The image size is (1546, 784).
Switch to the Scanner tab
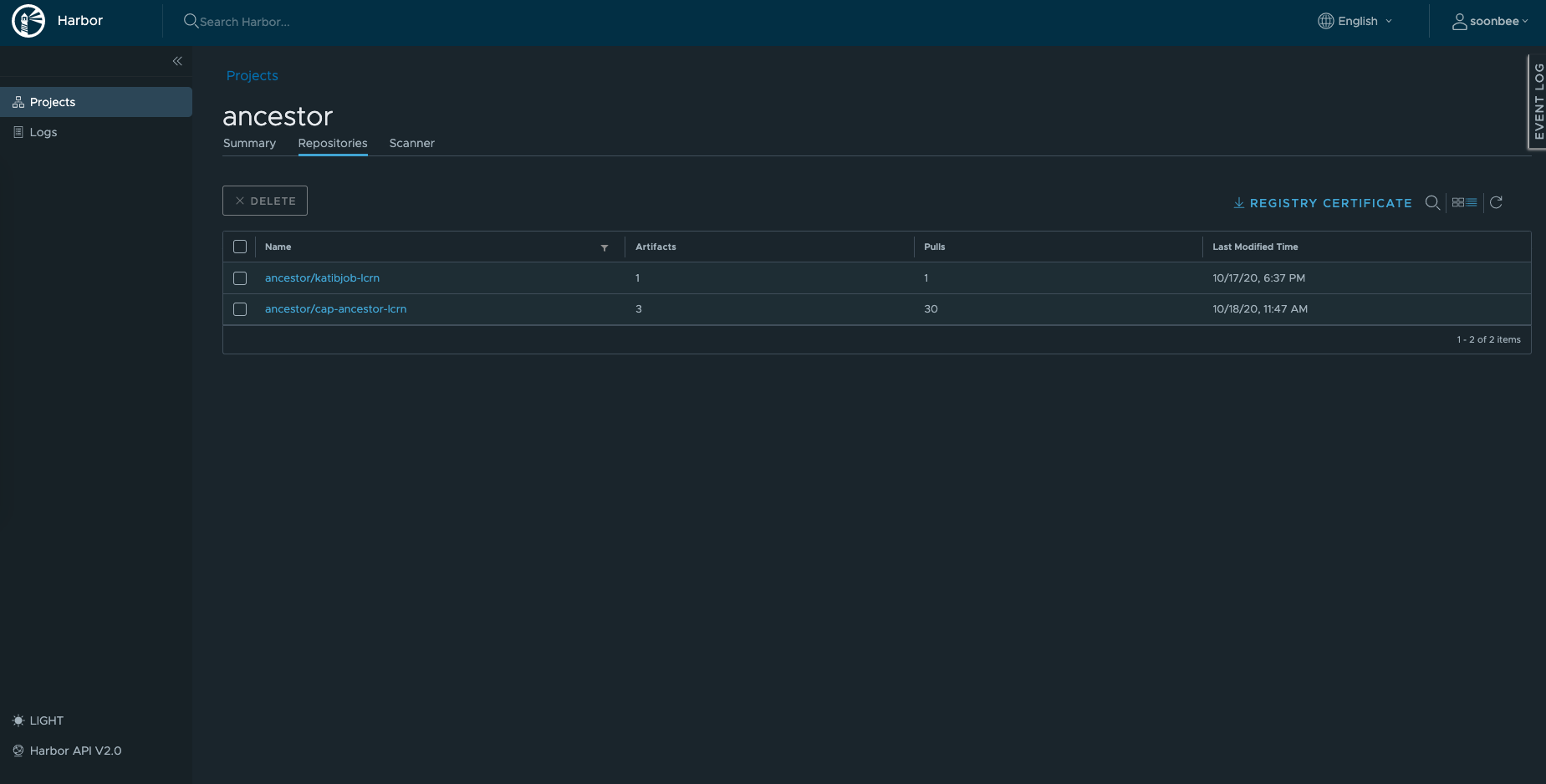pos(412,143)
